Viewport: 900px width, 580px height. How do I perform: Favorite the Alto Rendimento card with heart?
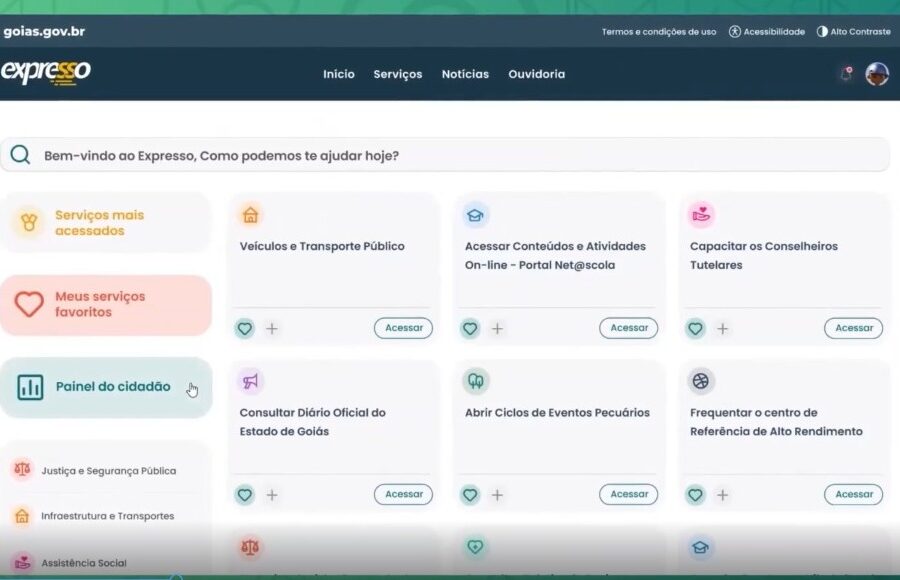695,494
